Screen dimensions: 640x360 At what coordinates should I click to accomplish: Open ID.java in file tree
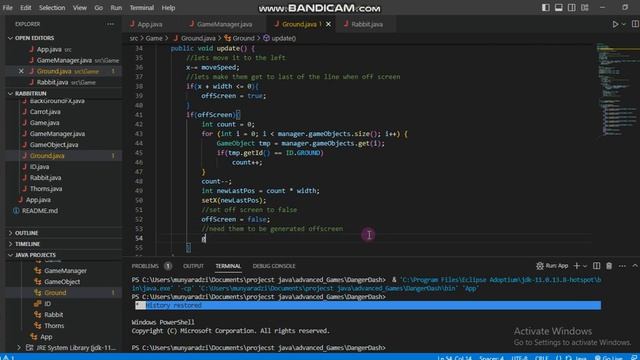pos(39,167)
